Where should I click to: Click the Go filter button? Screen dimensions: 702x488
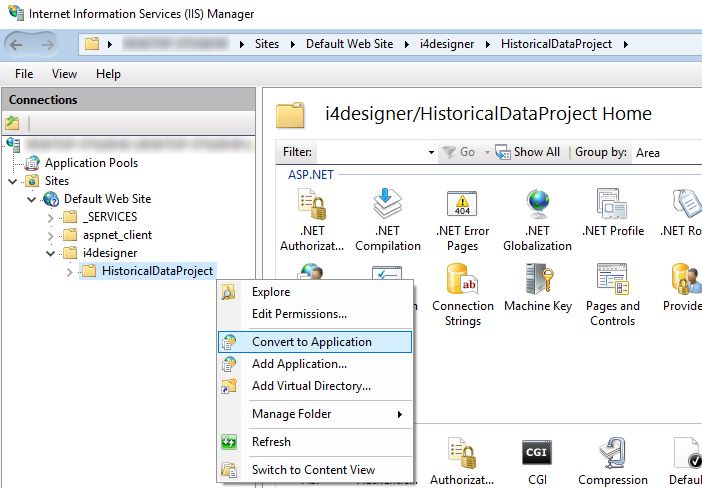coord(458,152)
